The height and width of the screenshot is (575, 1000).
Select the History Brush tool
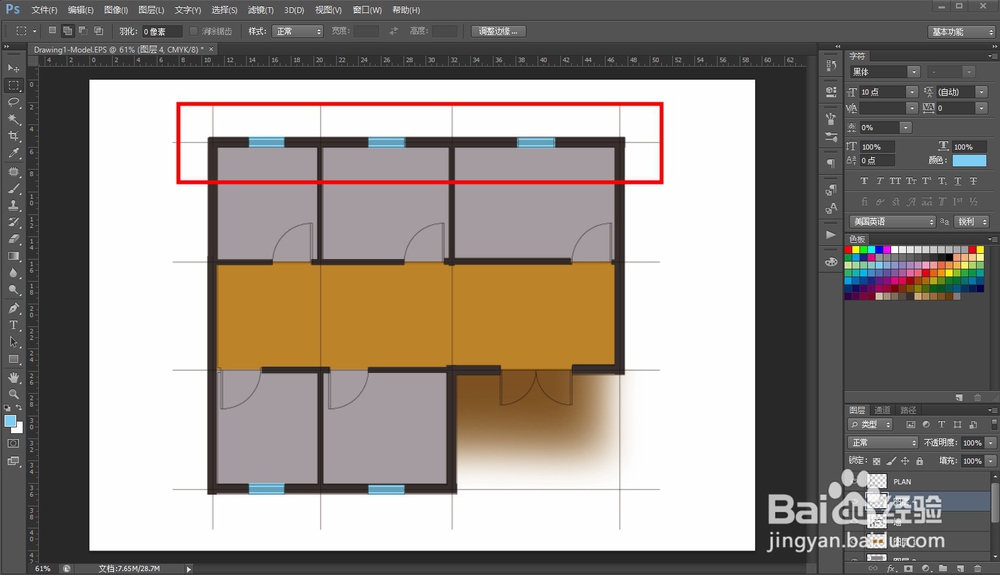click(13, 222)
